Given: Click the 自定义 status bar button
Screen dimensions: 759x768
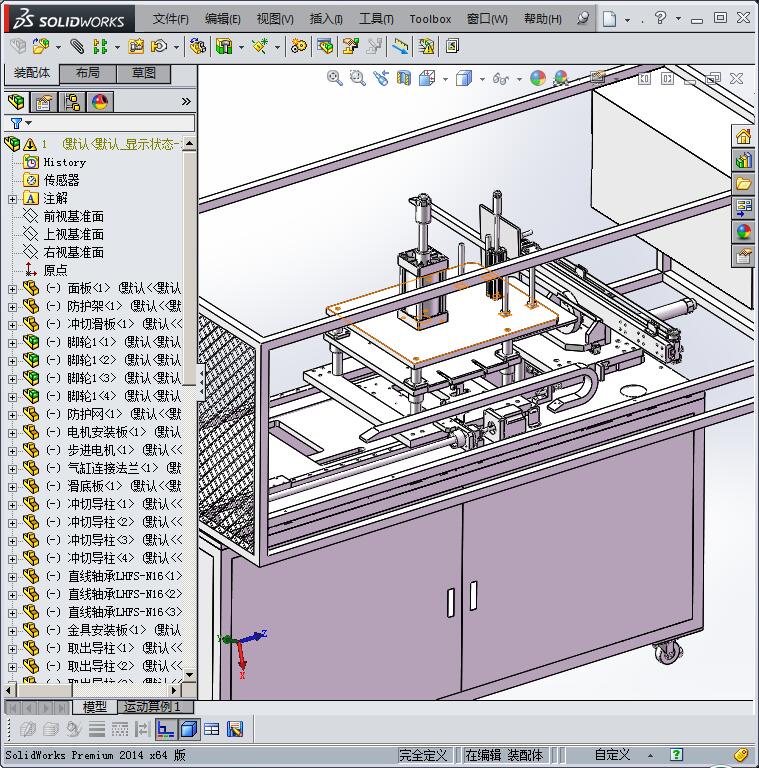Looking at the screenshot, I should coord(612,755).
